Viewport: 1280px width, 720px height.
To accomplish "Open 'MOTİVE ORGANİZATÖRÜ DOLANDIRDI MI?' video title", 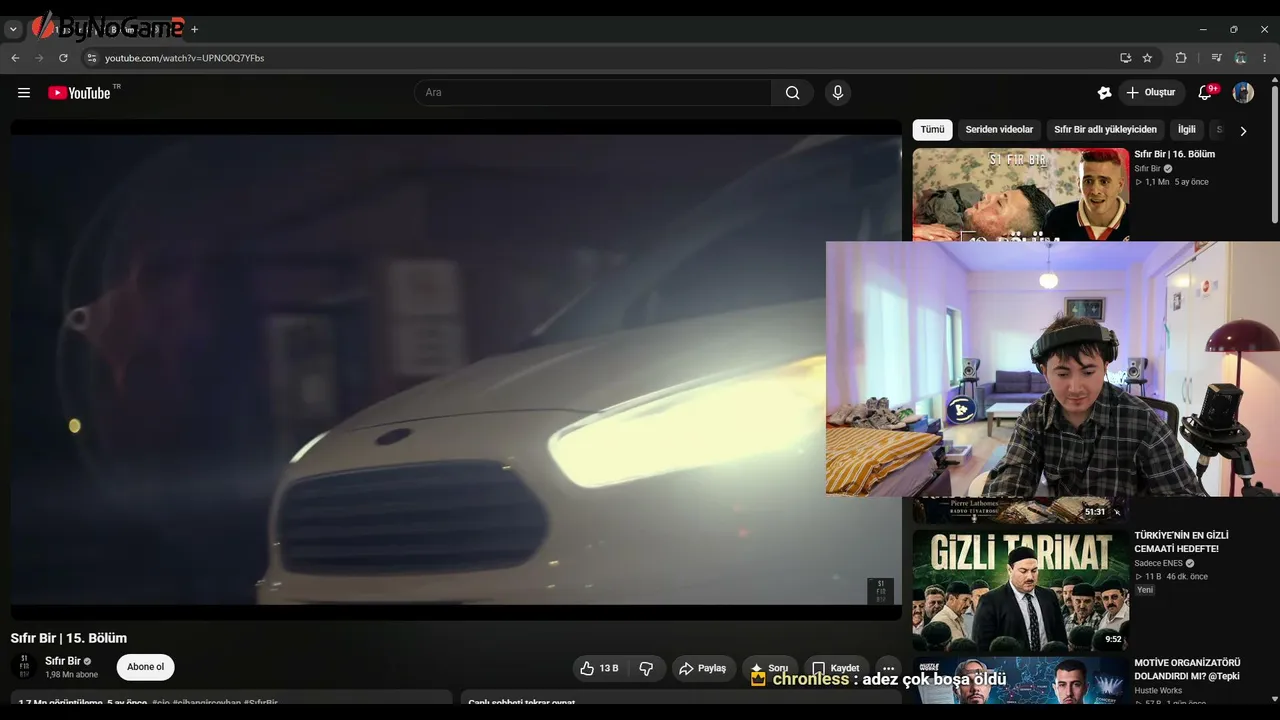I will coord(1187,669).
